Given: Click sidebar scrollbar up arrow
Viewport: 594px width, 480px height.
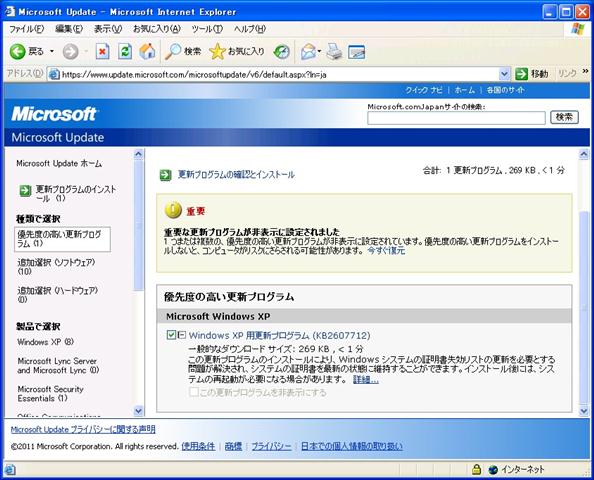Looking at the screenshot, I should coord(139,154).
